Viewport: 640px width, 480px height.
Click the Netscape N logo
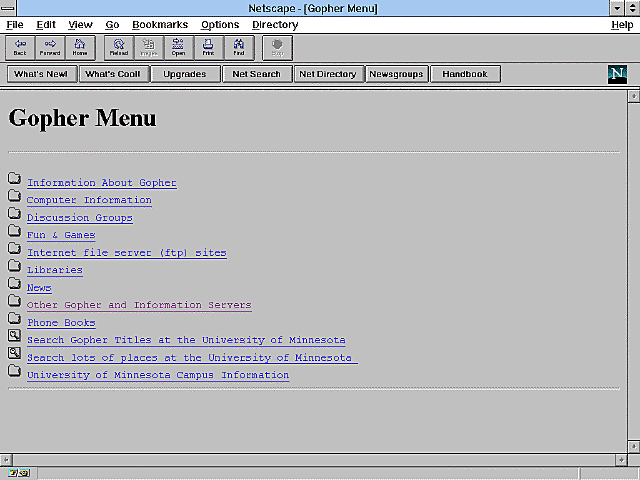pos(617,74)
